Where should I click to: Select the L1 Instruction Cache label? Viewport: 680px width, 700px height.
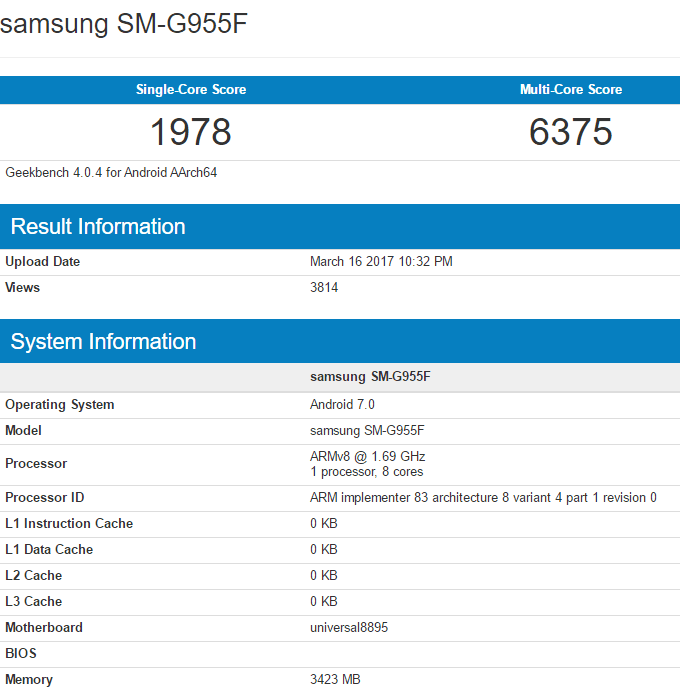(x=69, y=524)
